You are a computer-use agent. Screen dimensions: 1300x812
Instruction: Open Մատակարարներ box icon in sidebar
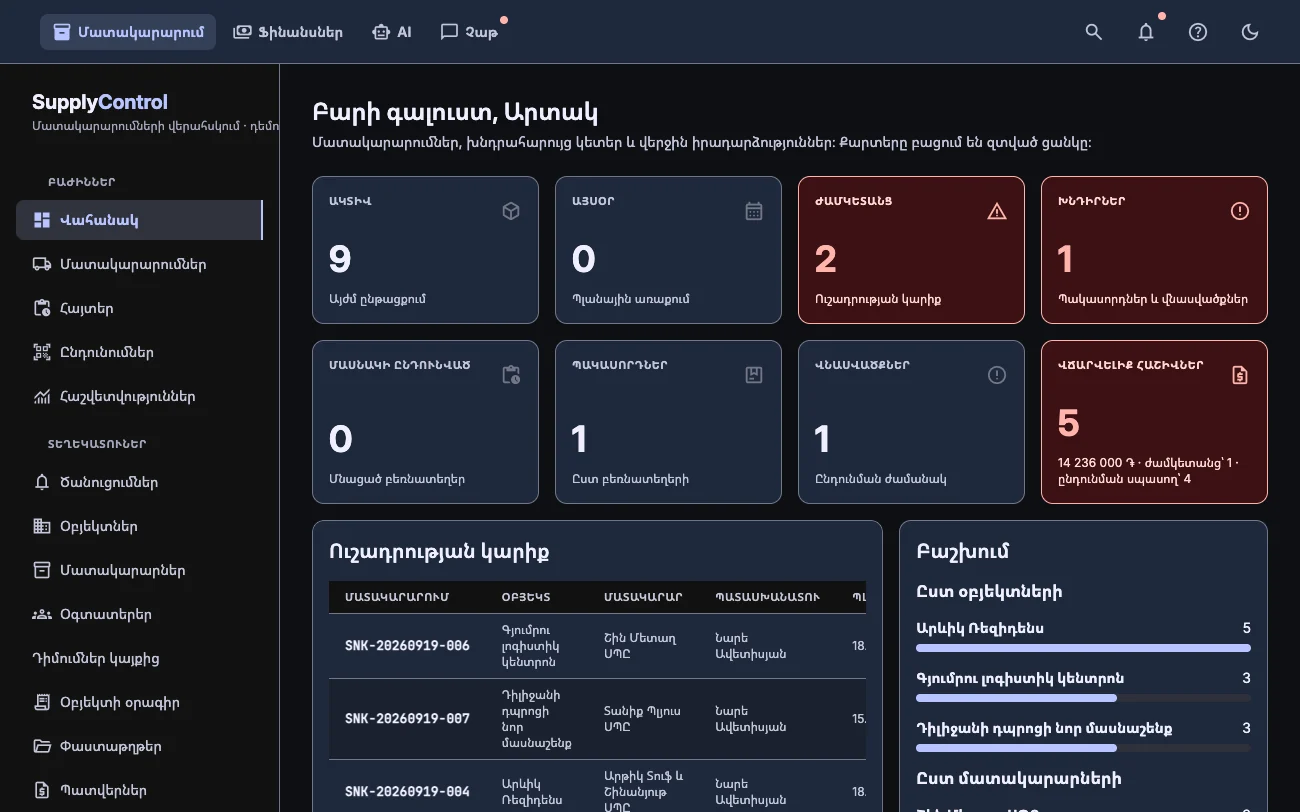click(42, 570)
